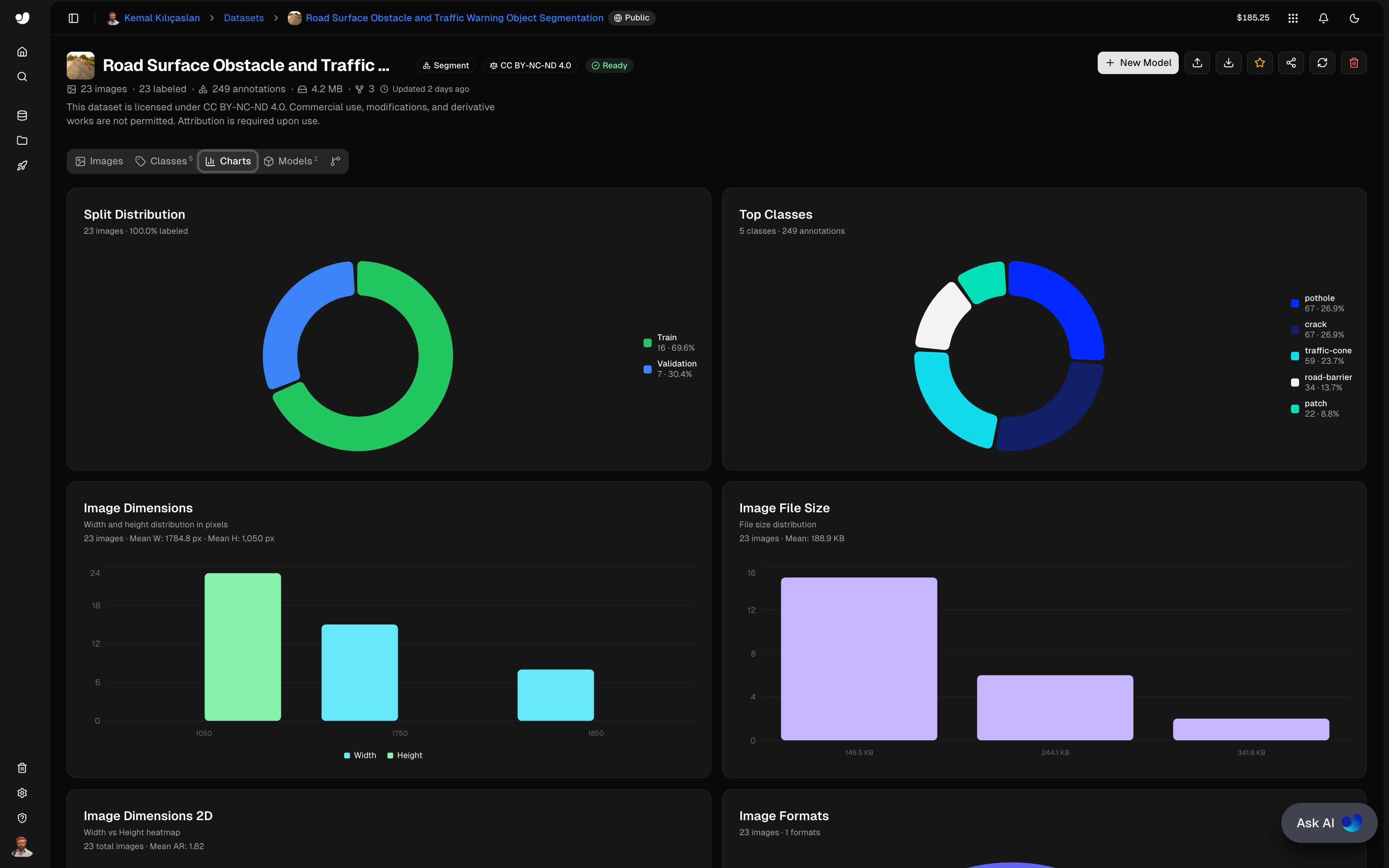The height and width of the screenshot is (868, 1389).
Task: Click the shield icon in the sidebar
Action: (22, 818)
